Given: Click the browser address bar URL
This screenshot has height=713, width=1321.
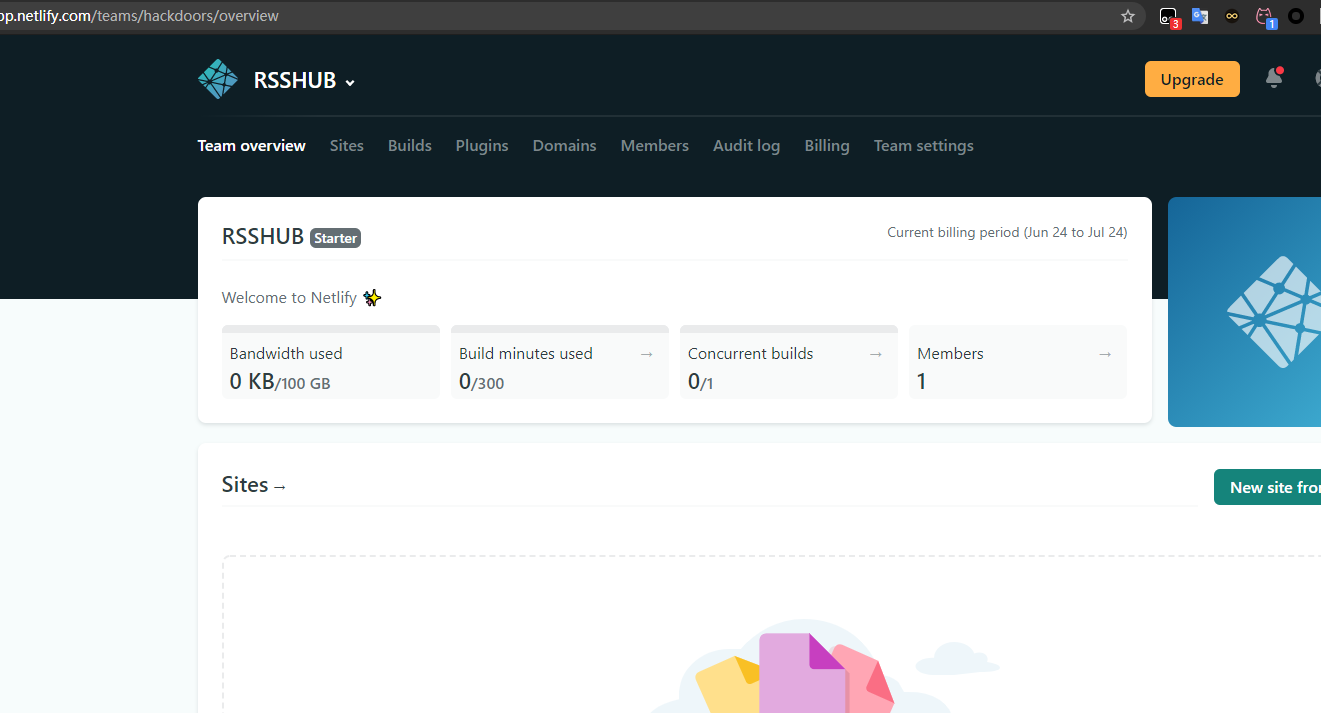Looking at the screenshot, I should coord(140,16).
